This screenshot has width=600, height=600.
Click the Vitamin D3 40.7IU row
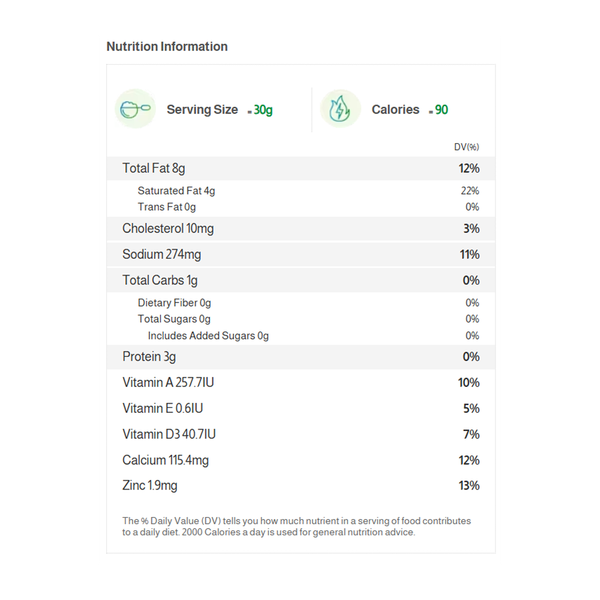(169, 435)
